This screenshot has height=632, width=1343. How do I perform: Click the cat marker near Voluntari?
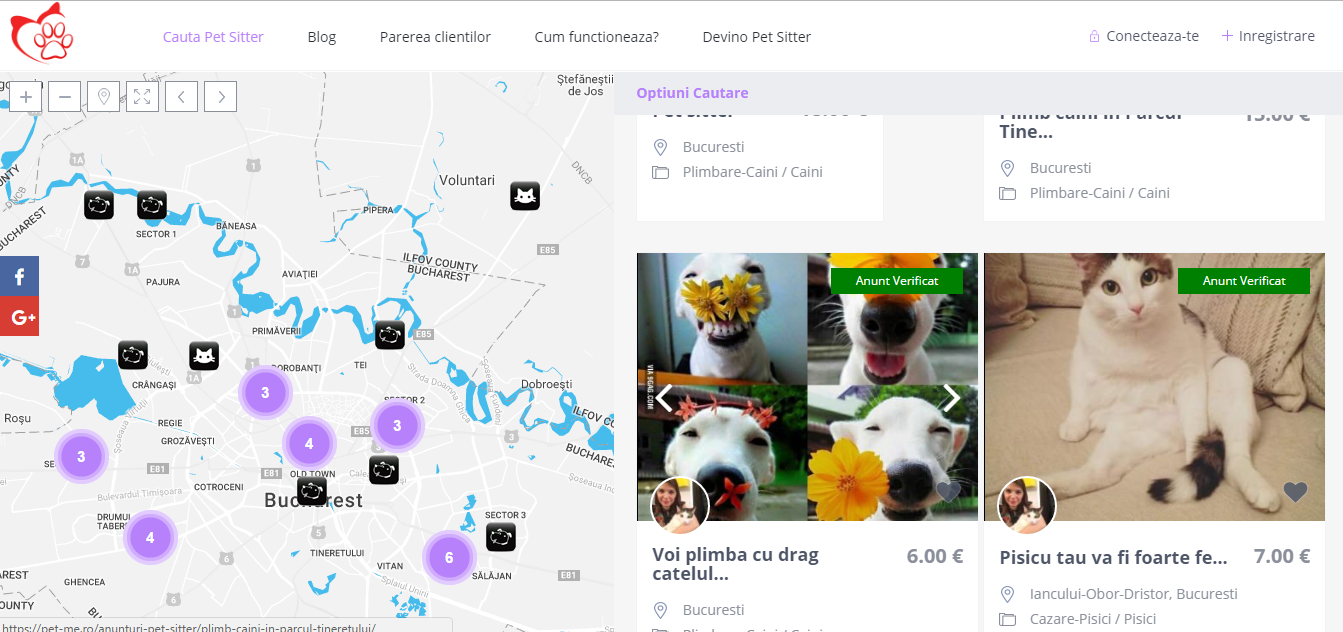click(525, 196)
